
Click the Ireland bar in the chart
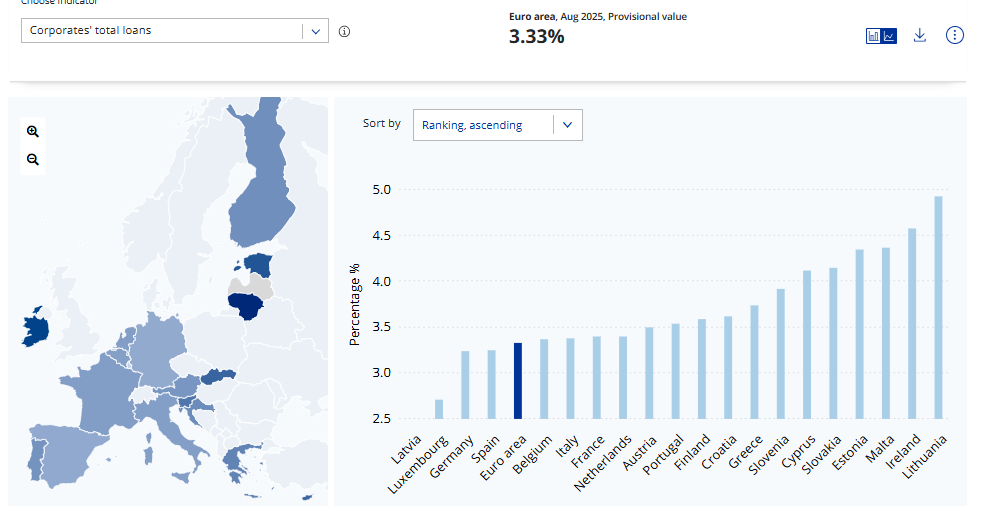tap(911, 323)
